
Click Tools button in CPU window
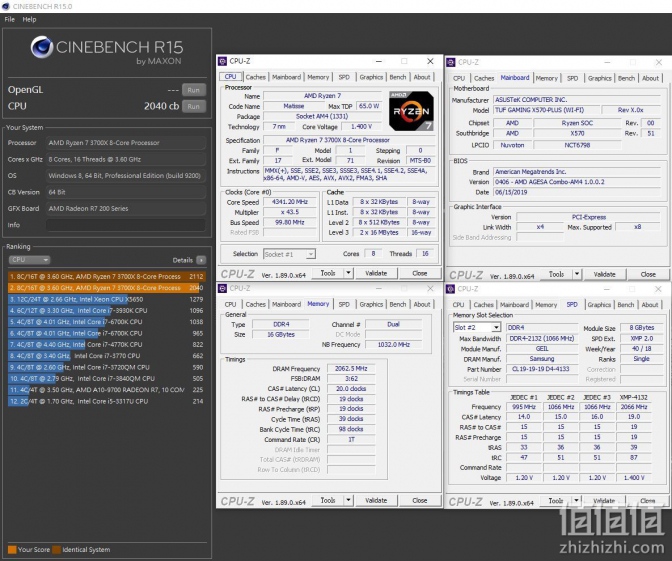click(x=328, y=273)
